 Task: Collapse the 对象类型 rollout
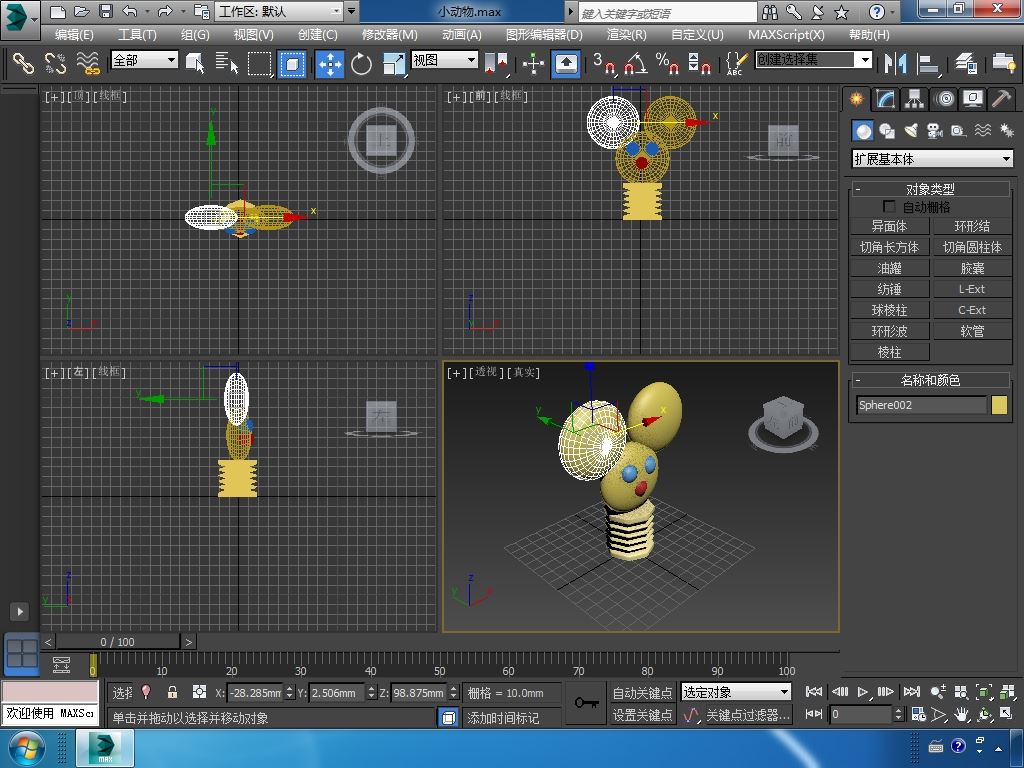(930, 189)
